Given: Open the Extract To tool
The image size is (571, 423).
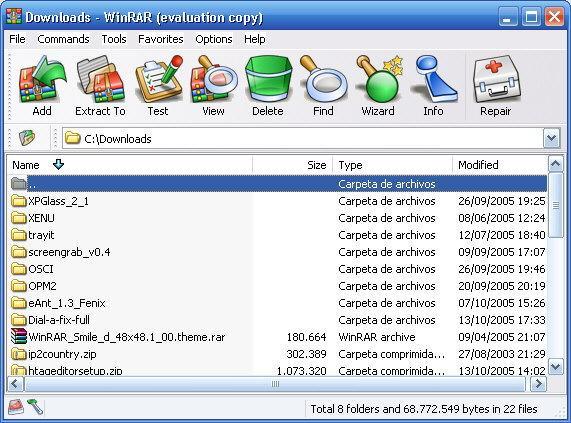Looking at the screenshot, I should click(100, 86).
